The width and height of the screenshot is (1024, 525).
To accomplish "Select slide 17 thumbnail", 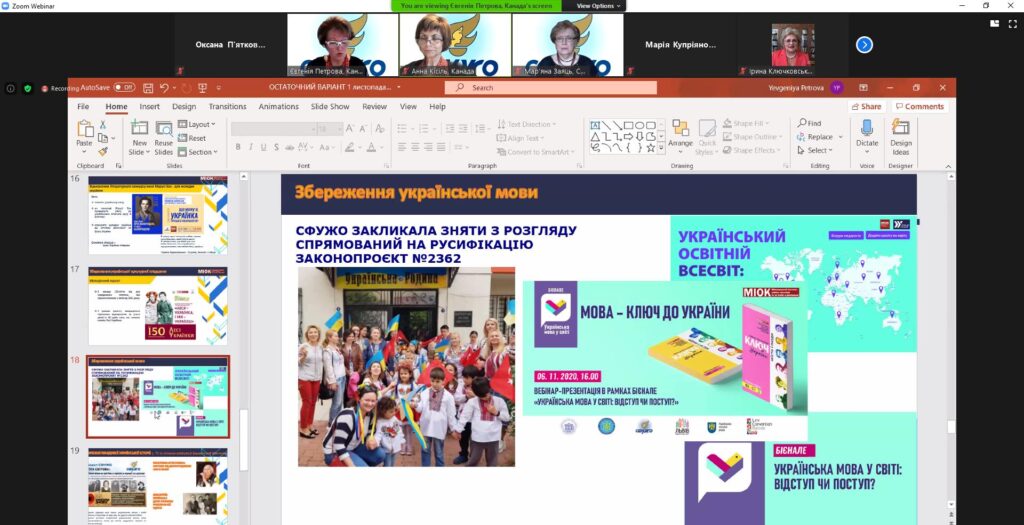I will tap(158, 304).
